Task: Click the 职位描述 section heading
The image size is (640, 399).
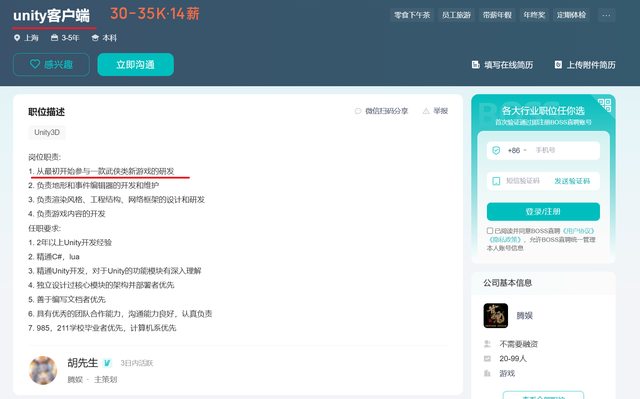Action: [47, 112]
